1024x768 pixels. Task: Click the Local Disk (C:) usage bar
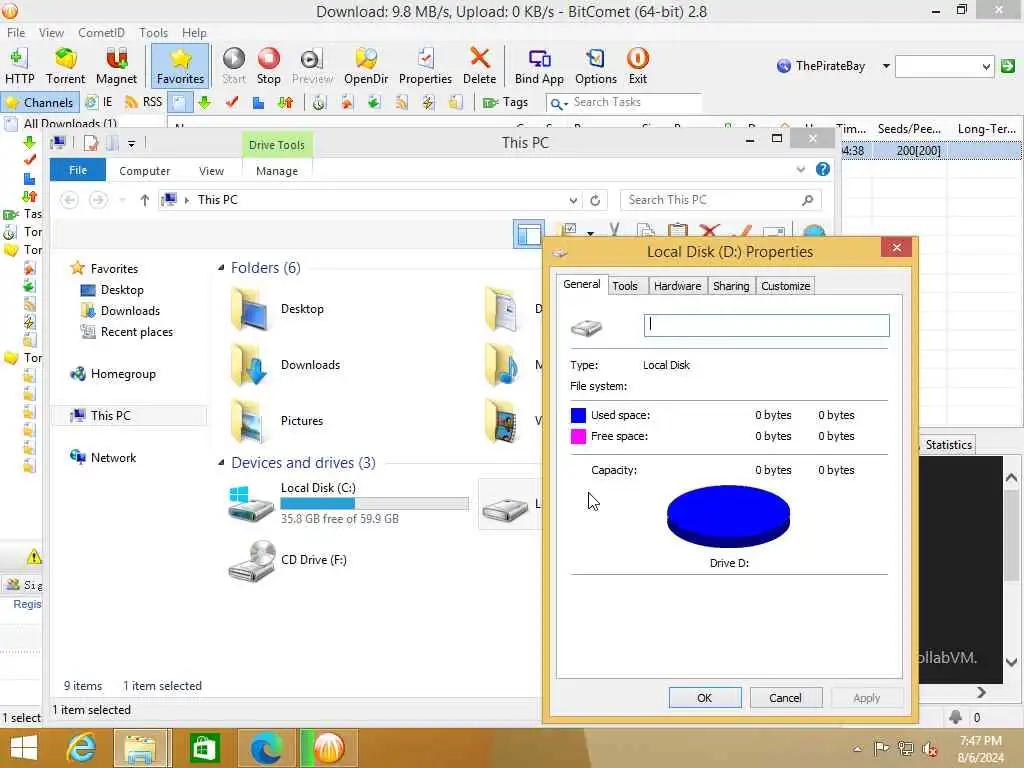tap(374, 504)
